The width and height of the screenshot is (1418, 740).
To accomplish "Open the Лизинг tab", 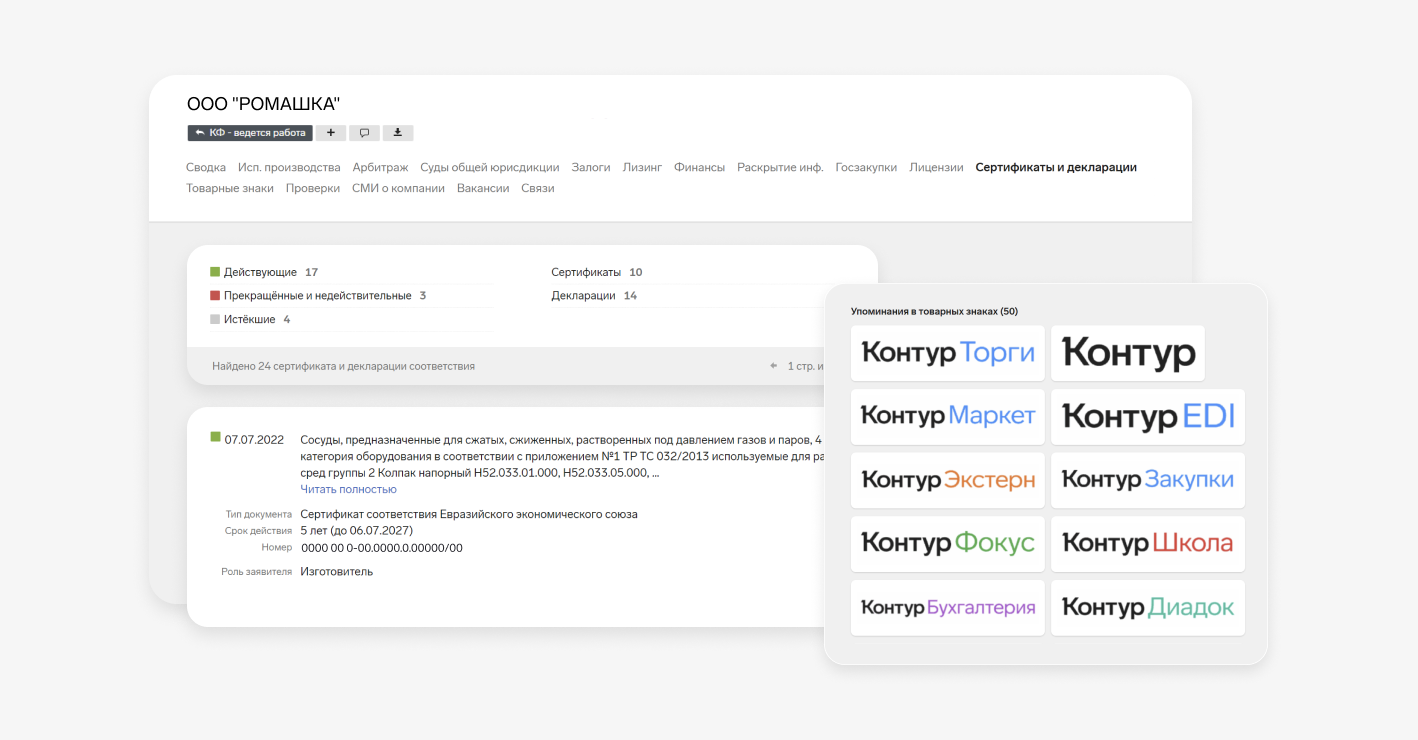I will pos(642,168).
